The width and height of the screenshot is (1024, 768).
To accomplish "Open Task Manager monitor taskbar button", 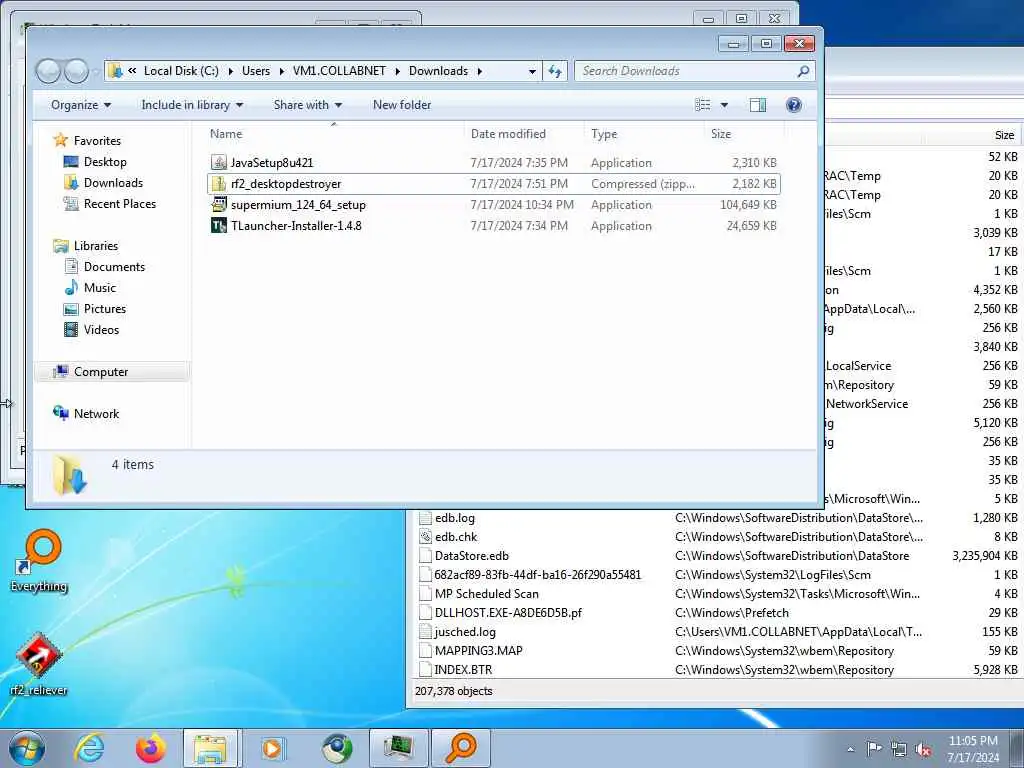I will 398,748.
